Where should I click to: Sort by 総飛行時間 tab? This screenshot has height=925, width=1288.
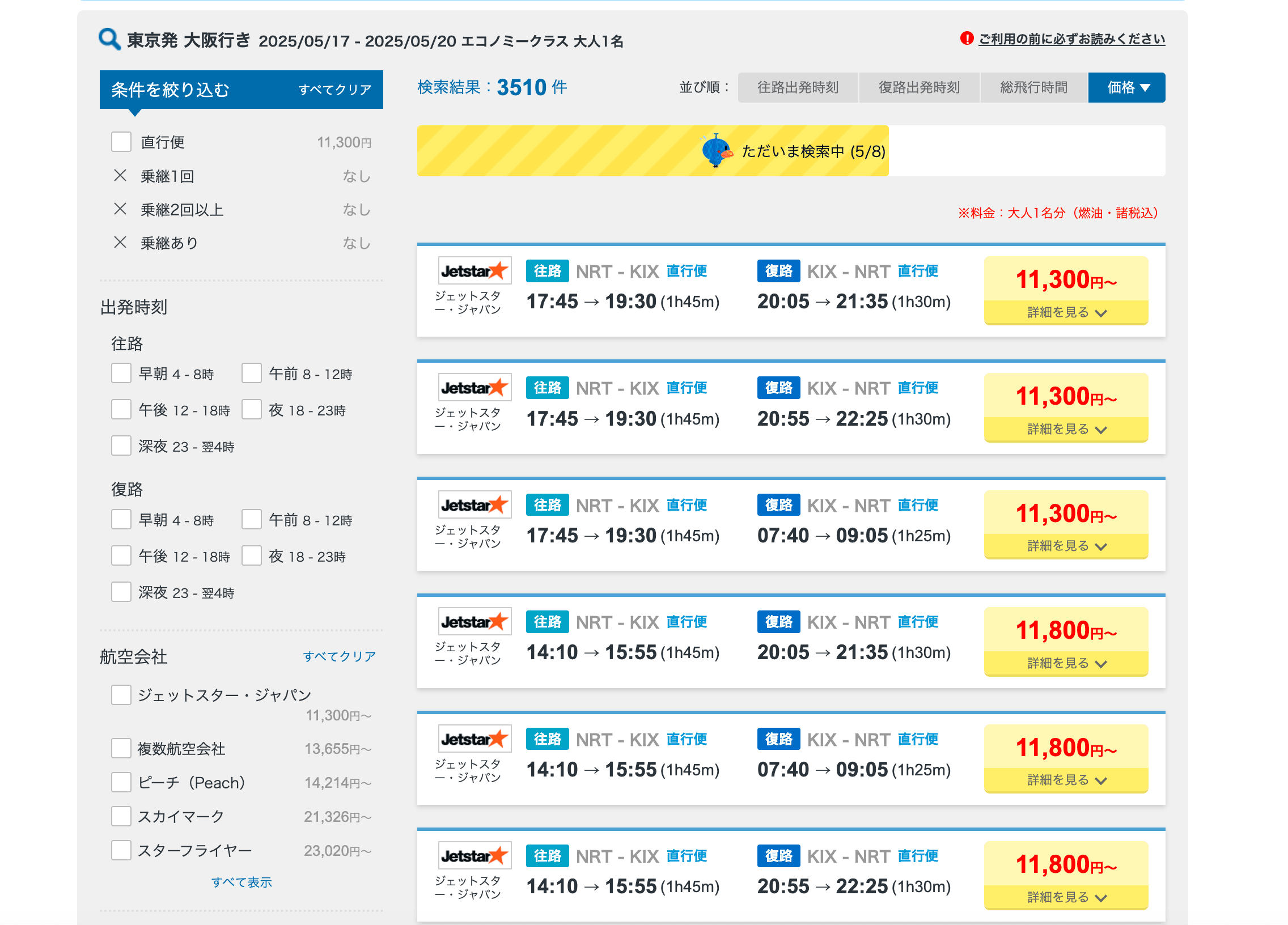1033,87
